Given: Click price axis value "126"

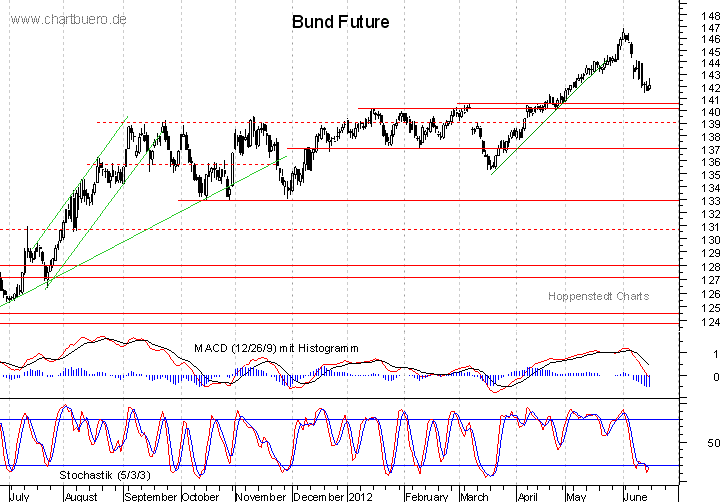Looking at the screenshot, I should click(710, 294).
